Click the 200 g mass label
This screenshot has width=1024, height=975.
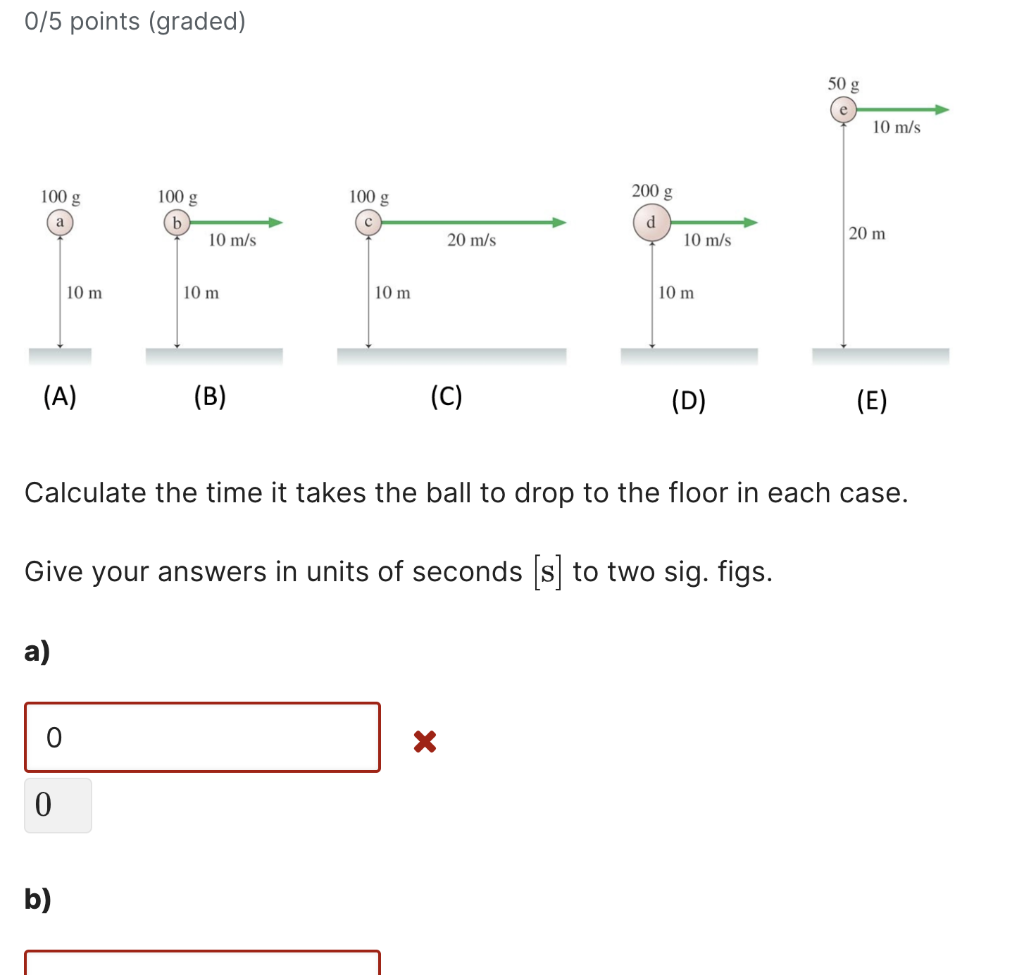pyautogui.click(x=652, y=191)
